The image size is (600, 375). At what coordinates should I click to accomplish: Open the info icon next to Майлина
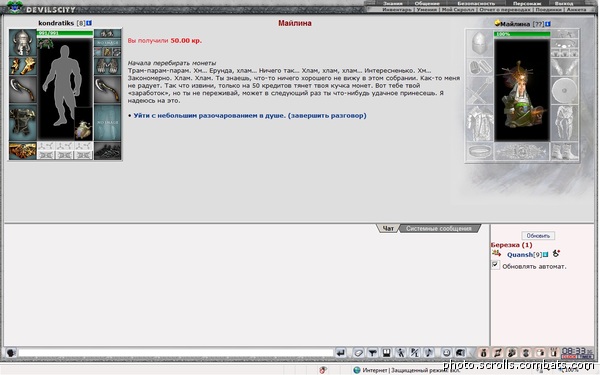[548, 24]
